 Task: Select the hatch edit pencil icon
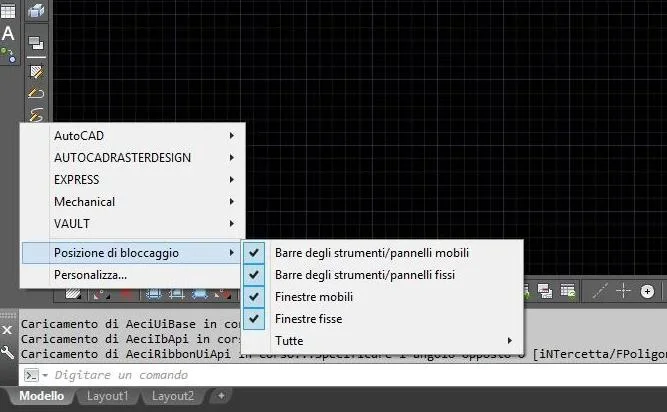coord(36,71)
